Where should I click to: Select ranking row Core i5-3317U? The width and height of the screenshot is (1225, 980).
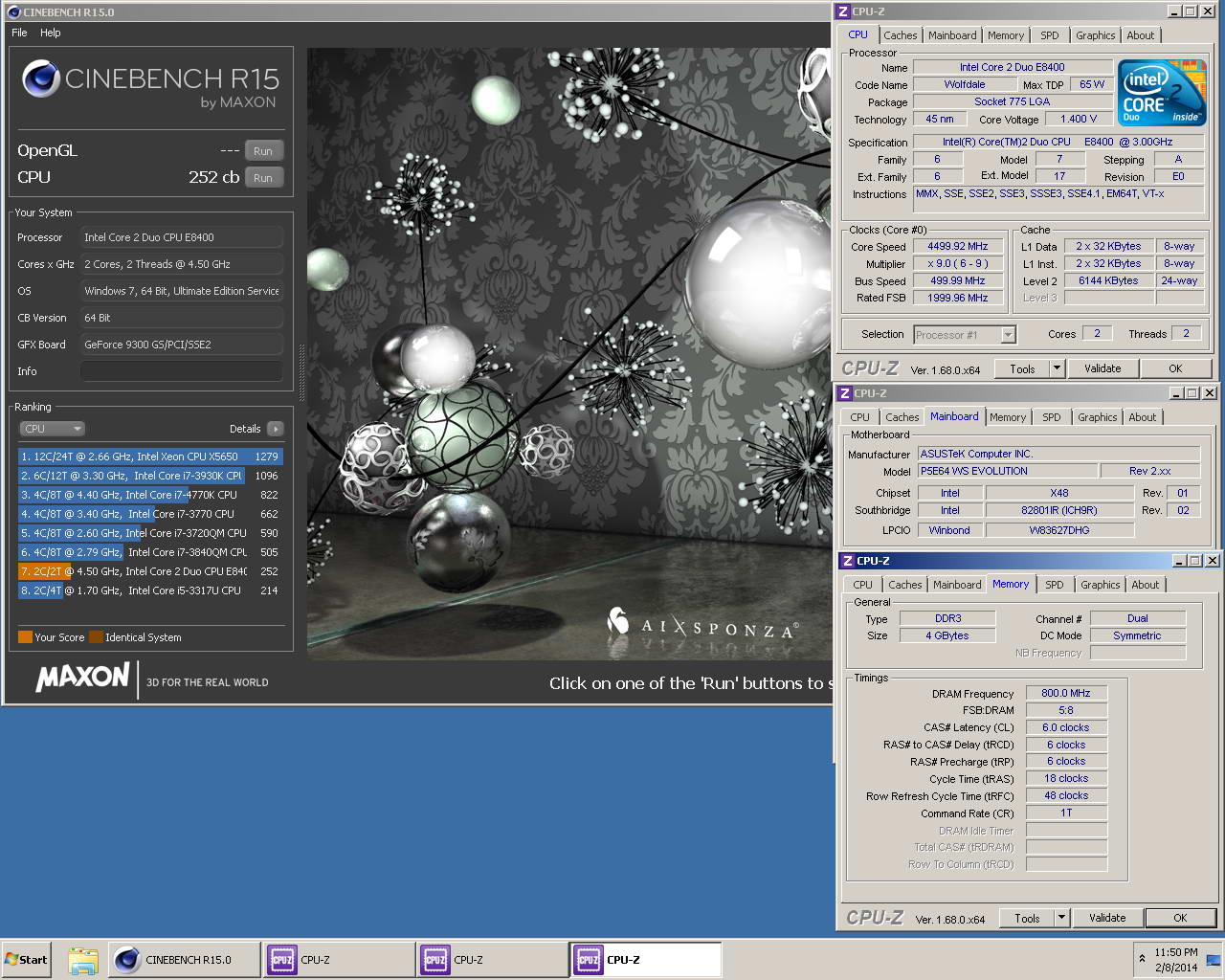[x=150, y=590]
